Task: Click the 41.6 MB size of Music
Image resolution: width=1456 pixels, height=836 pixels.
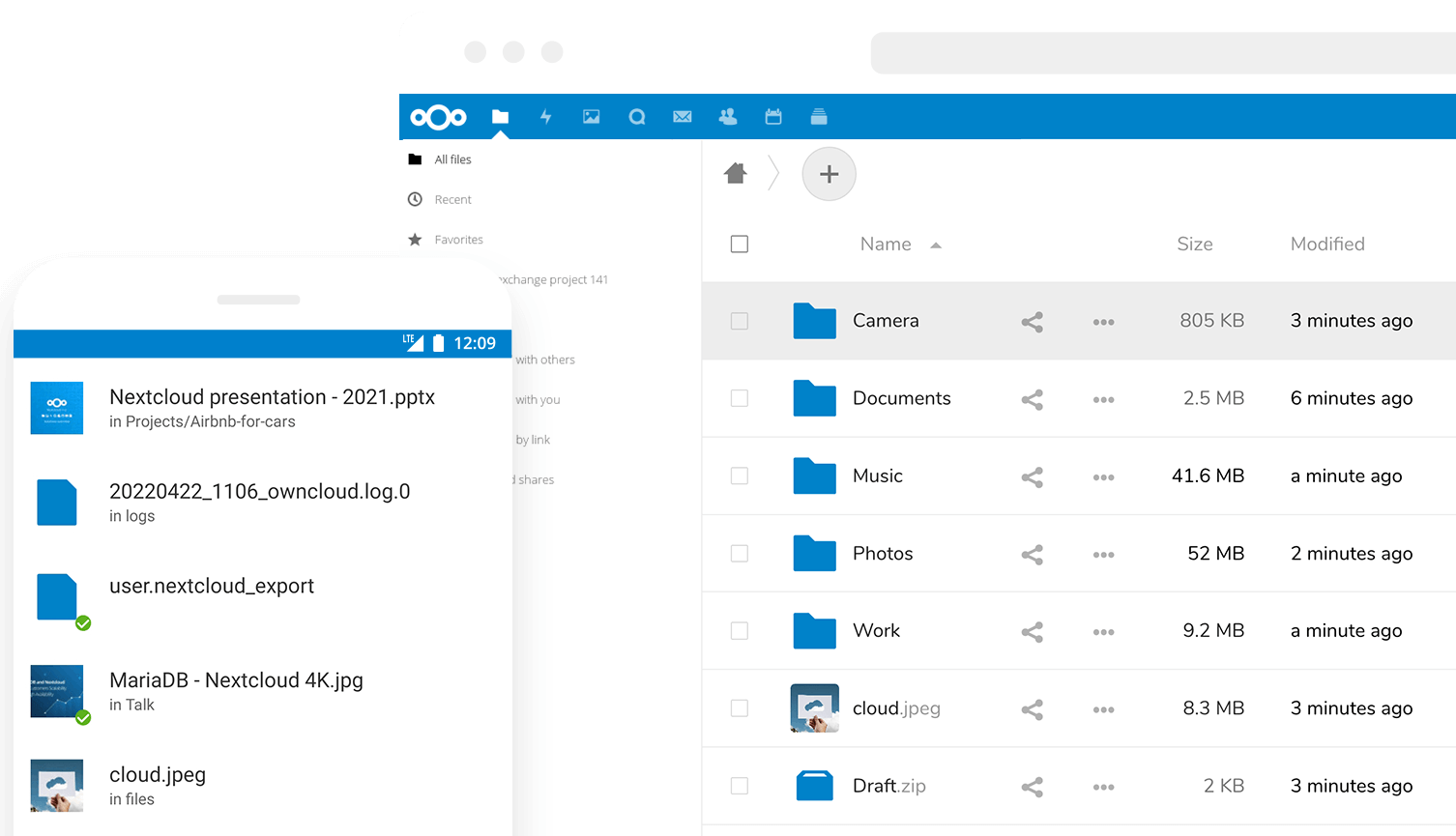Action: [1208, 476]
